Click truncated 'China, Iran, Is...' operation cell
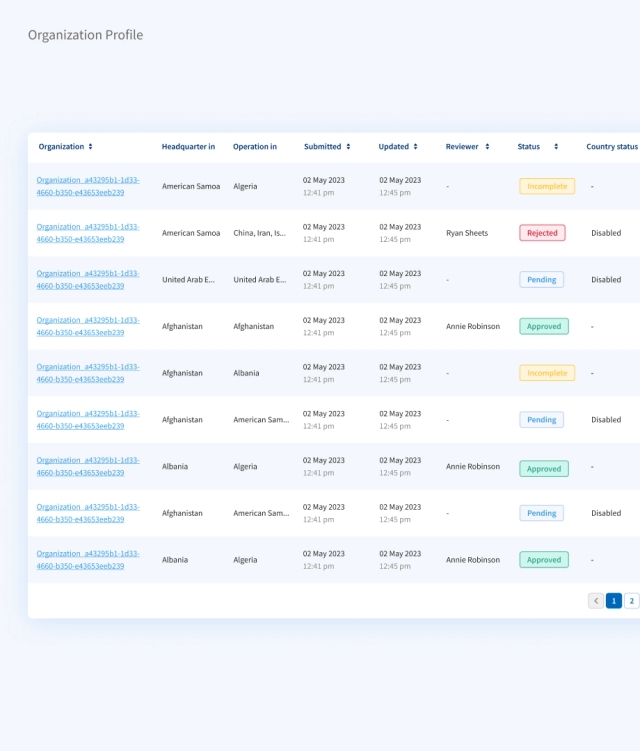640x751 pixels. [x=260, y=233]
